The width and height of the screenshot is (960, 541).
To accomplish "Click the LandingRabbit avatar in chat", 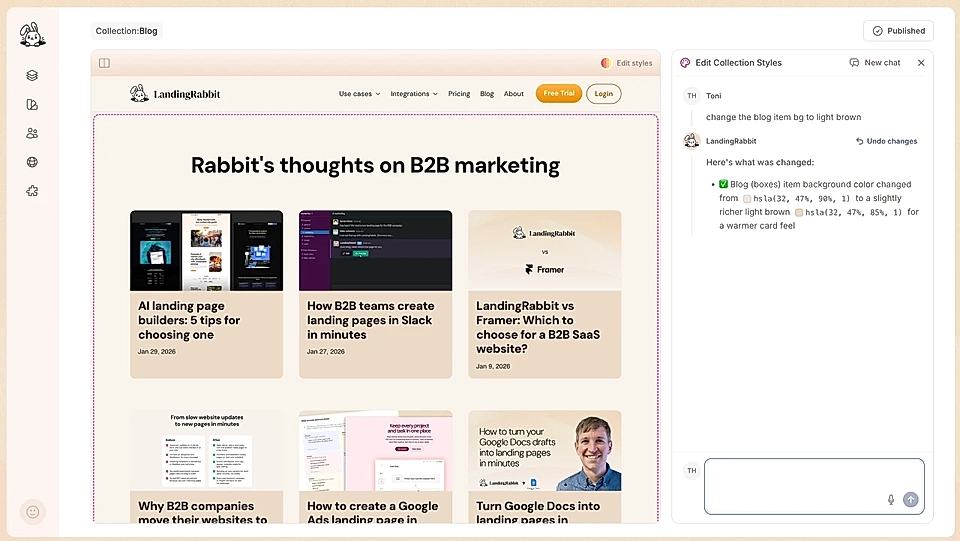I will (691, 141).
